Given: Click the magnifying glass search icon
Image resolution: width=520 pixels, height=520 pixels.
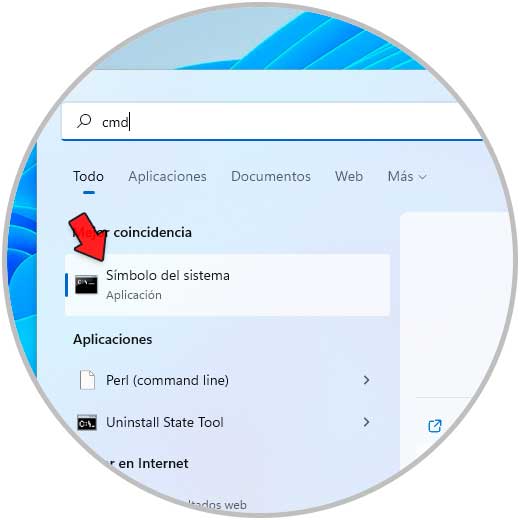Looking at the screenshot, I should coord(84,121).
